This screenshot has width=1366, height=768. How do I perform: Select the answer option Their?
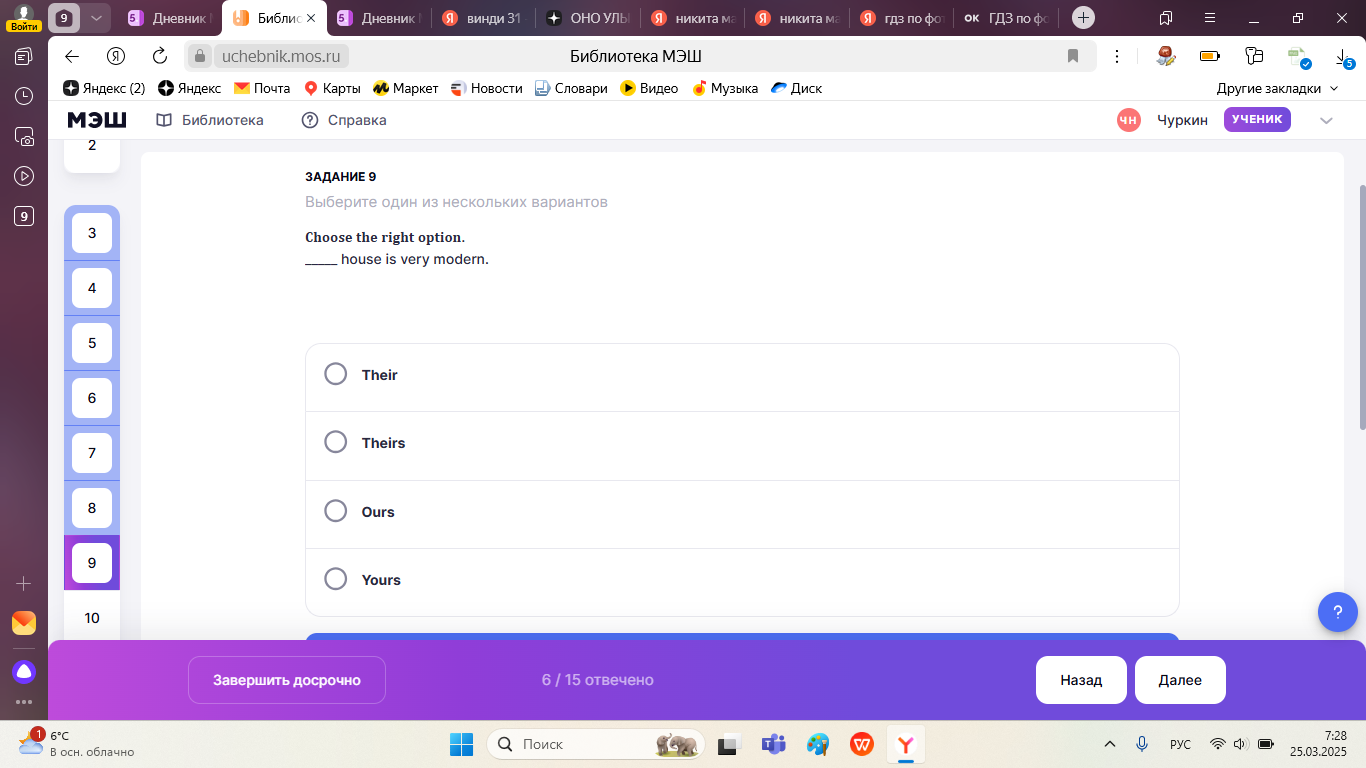pos(336,374)
